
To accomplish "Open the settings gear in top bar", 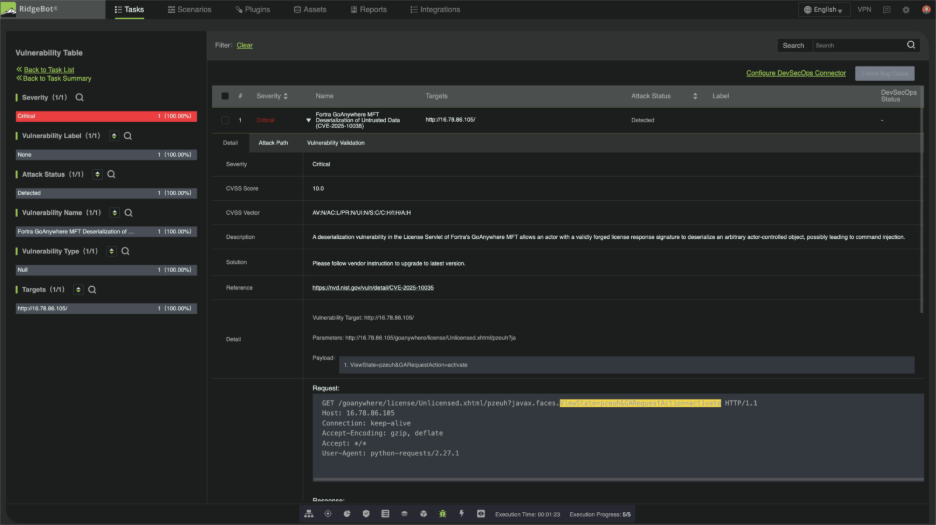I will [x=906, y=10].
